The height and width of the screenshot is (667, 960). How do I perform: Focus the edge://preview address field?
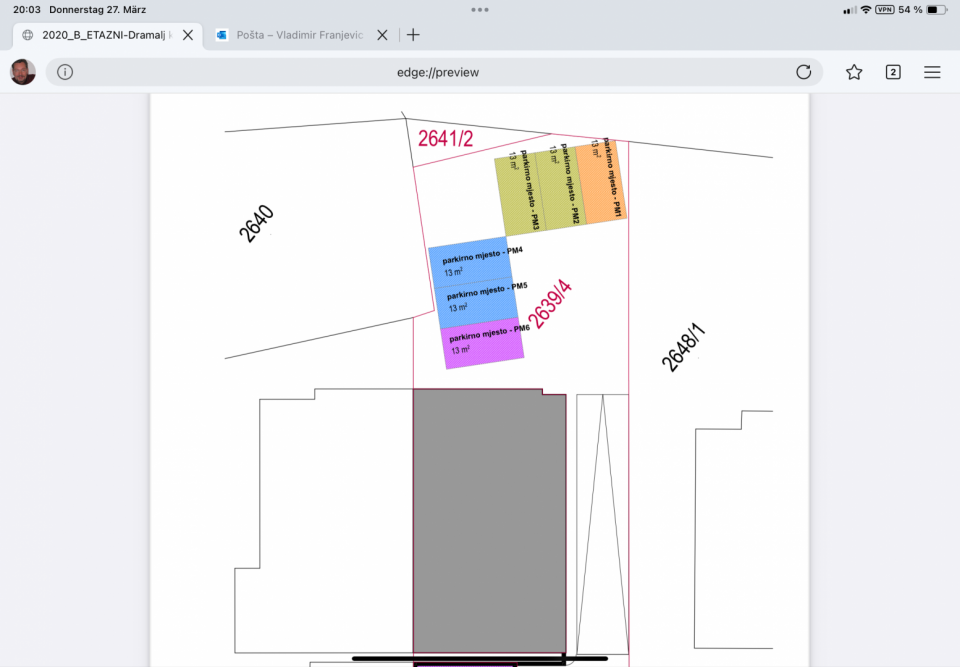point(438,72)
